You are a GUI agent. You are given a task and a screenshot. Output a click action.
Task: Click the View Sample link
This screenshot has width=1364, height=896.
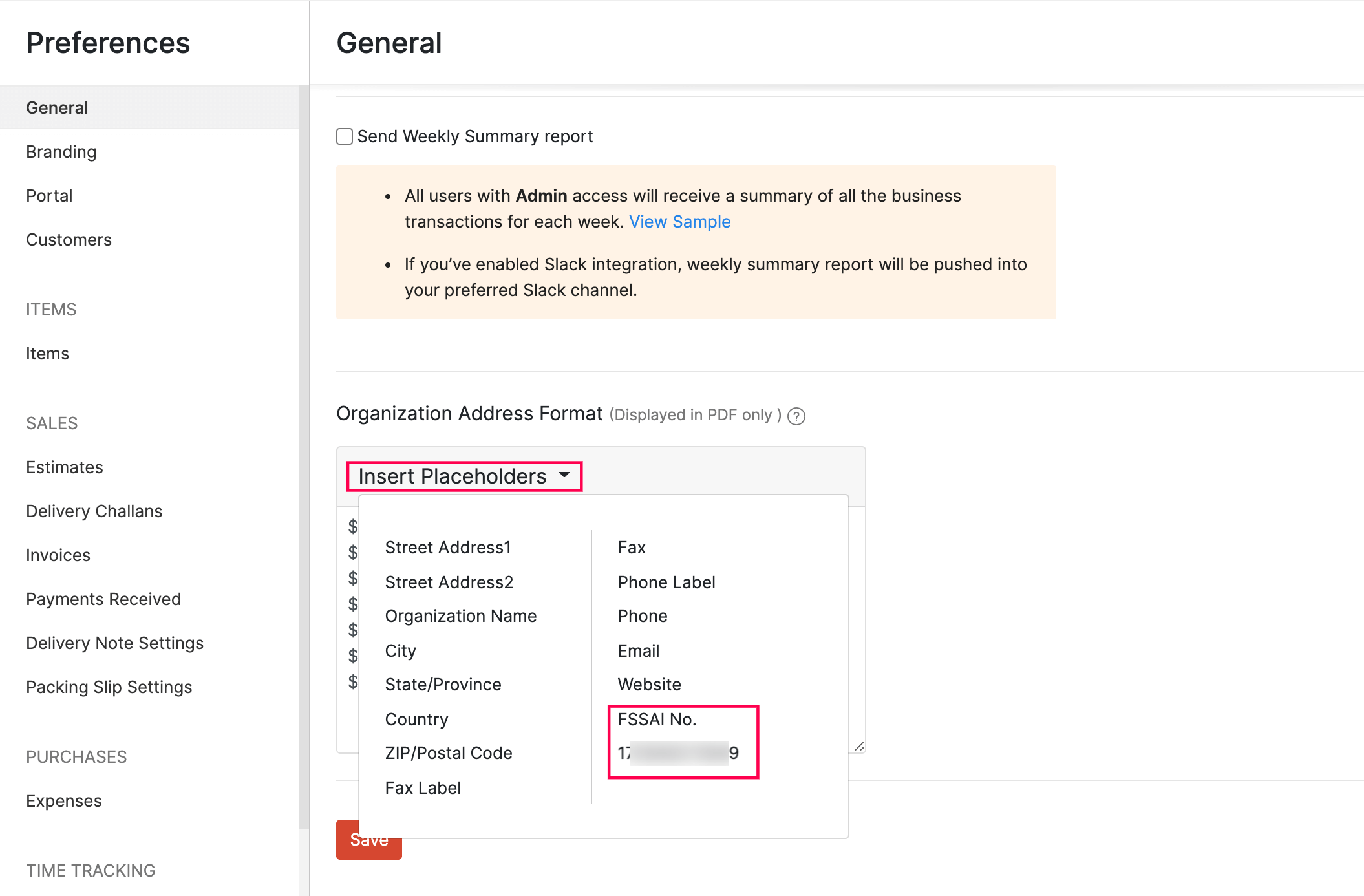[679, 221]
